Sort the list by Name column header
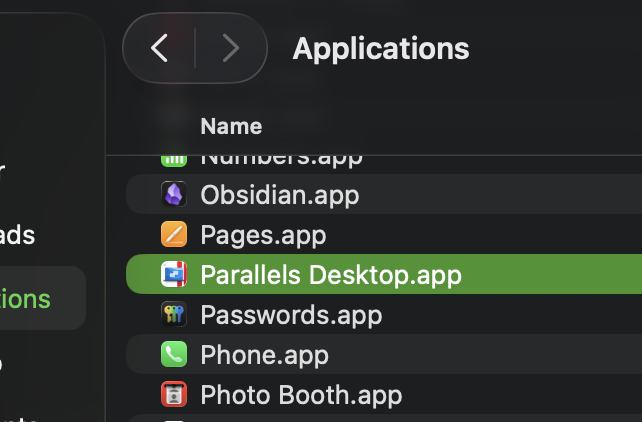Viewport: 642px width, 422px height. 231,126
